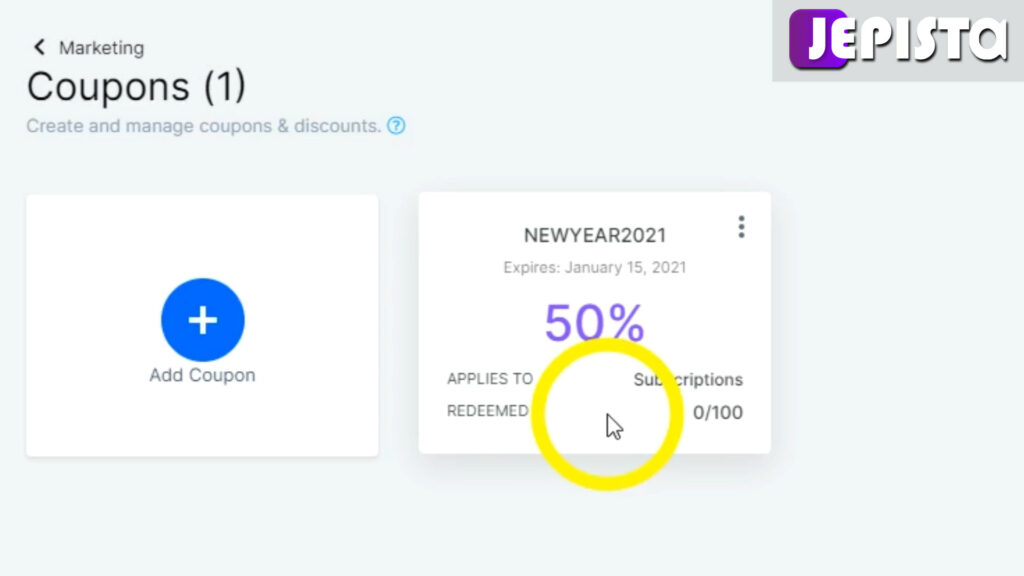The width and height of the screenshot is (1024, 576).
Task: Click the Coupons (1) page heading
Action: coord(136,86)
